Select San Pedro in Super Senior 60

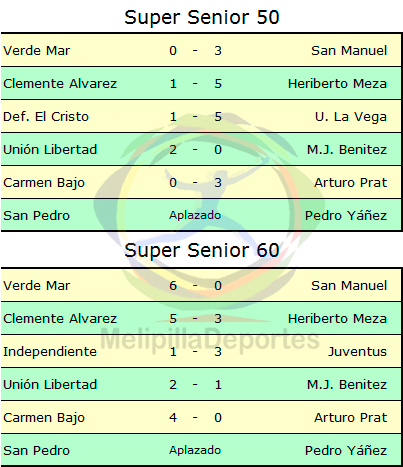pos(37,450)
